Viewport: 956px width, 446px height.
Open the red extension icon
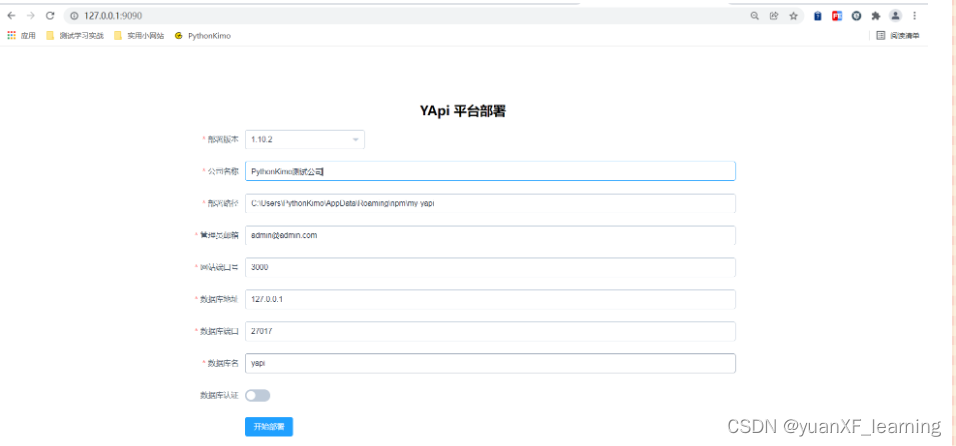(837, 16)
